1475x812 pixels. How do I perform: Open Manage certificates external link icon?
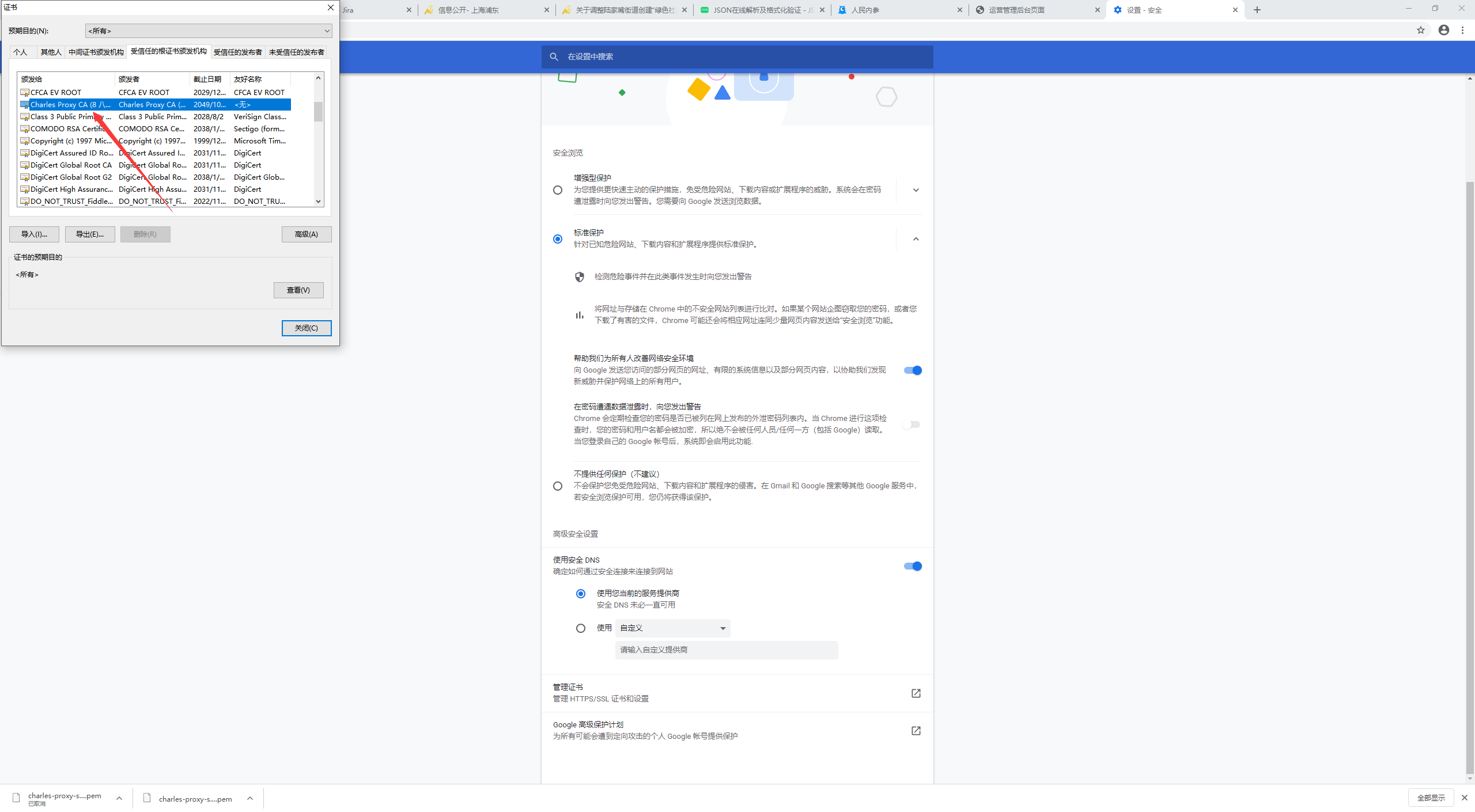tap(916, 693)
